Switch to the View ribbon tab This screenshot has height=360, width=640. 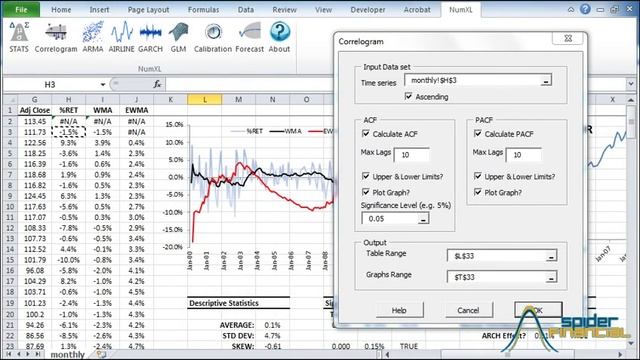(x=323, y=9)
